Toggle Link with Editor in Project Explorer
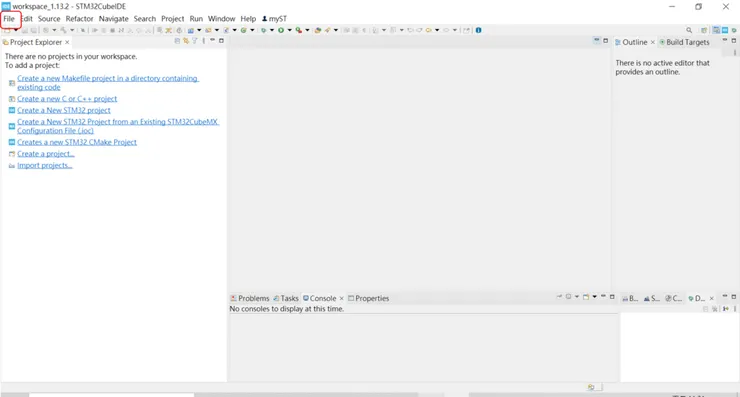This screenshot has height=397, width=740. [x=186, y=41]
